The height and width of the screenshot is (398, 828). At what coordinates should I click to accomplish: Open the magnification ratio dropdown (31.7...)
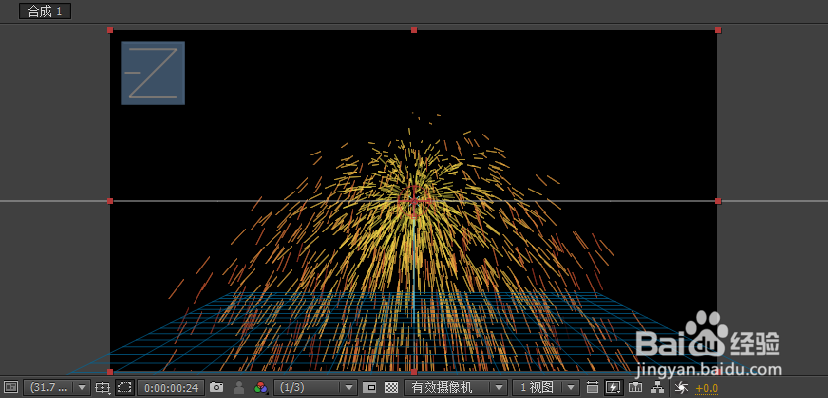point(57,387)
